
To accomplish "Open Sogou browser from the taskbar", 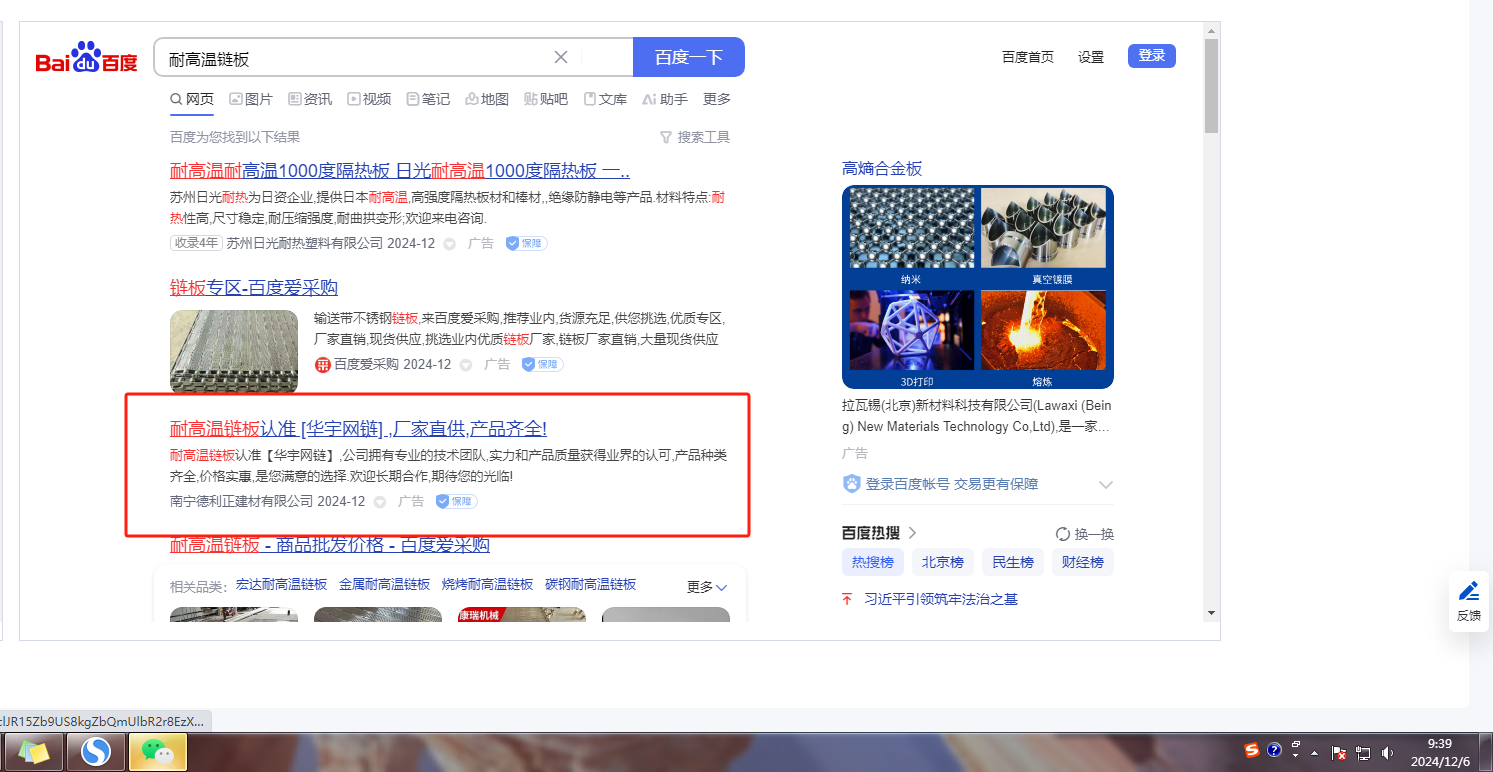I will pos(96,751).
